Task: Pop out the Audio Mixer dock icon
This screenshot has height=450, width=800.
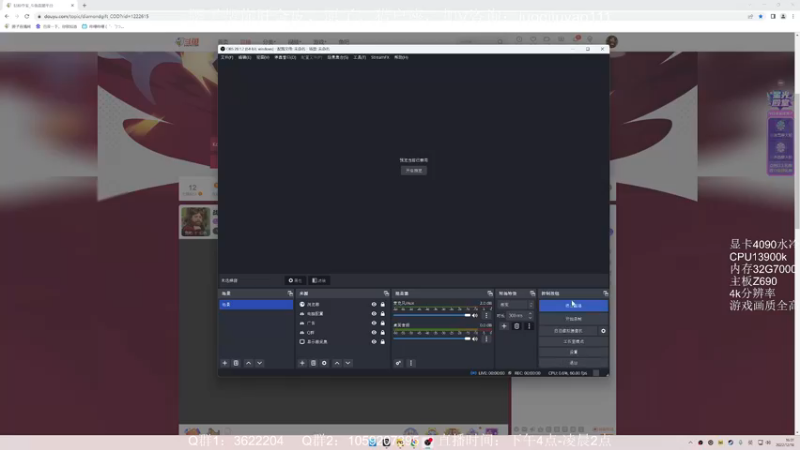Action: [490, 293]
